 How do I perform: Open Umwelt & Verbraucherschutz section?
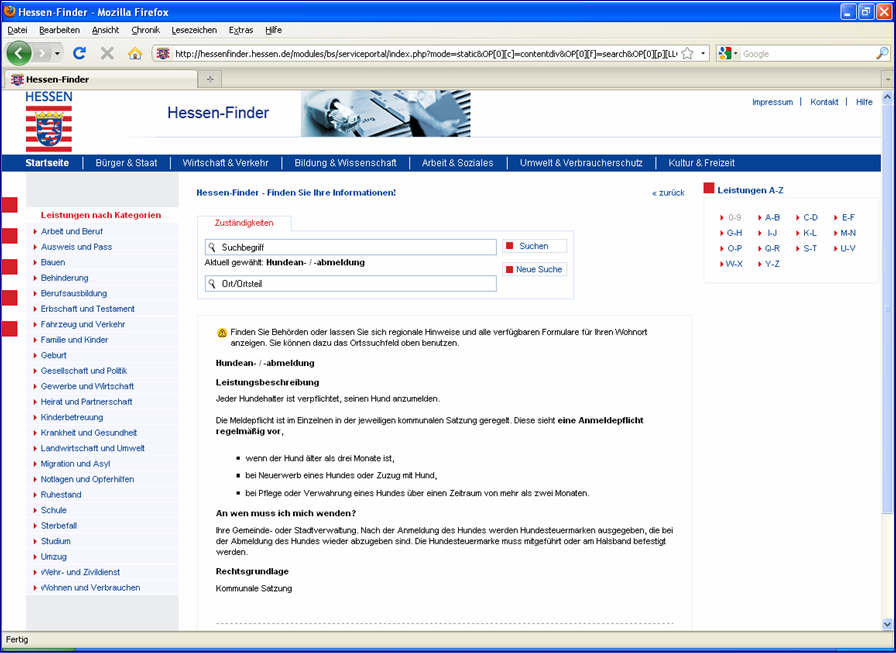click(581, 163)
